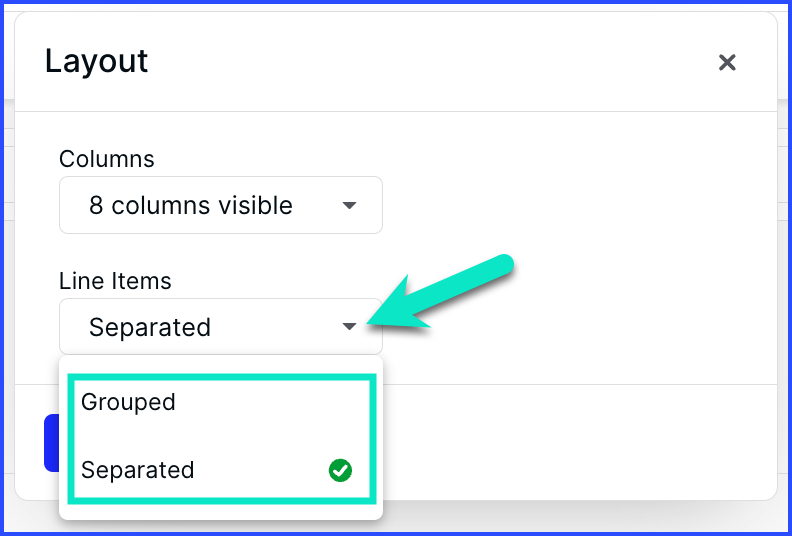Open the Columns combo box
792x536 pixels.
(221, 205)
